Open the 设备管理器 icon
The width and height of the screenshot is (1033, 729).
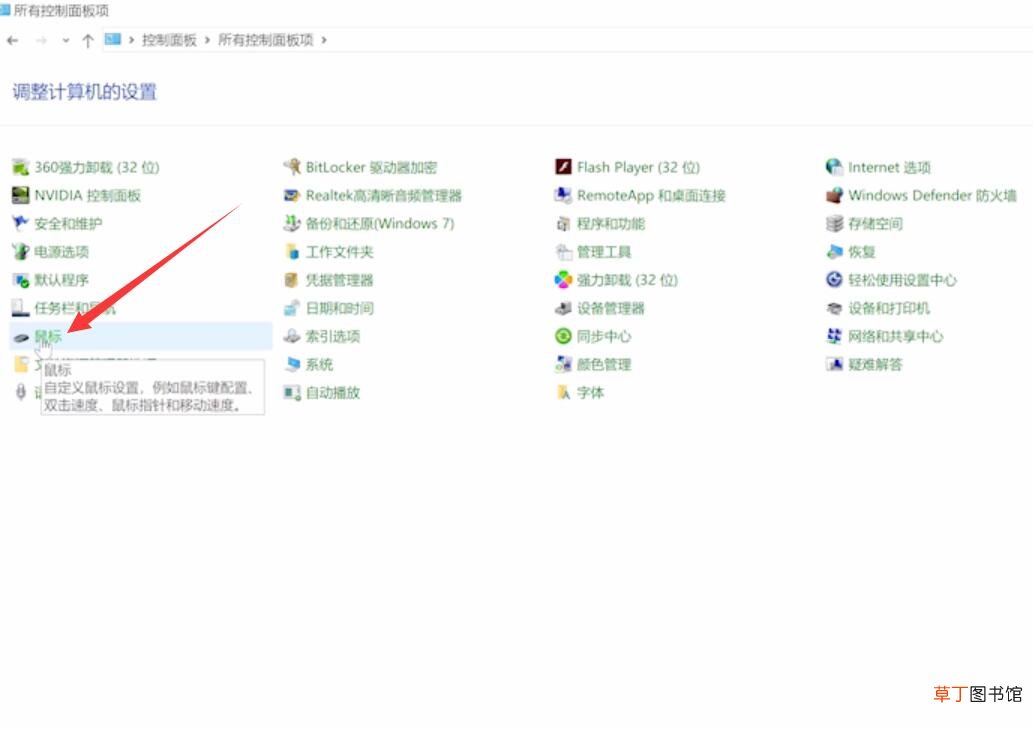[563, 308]
